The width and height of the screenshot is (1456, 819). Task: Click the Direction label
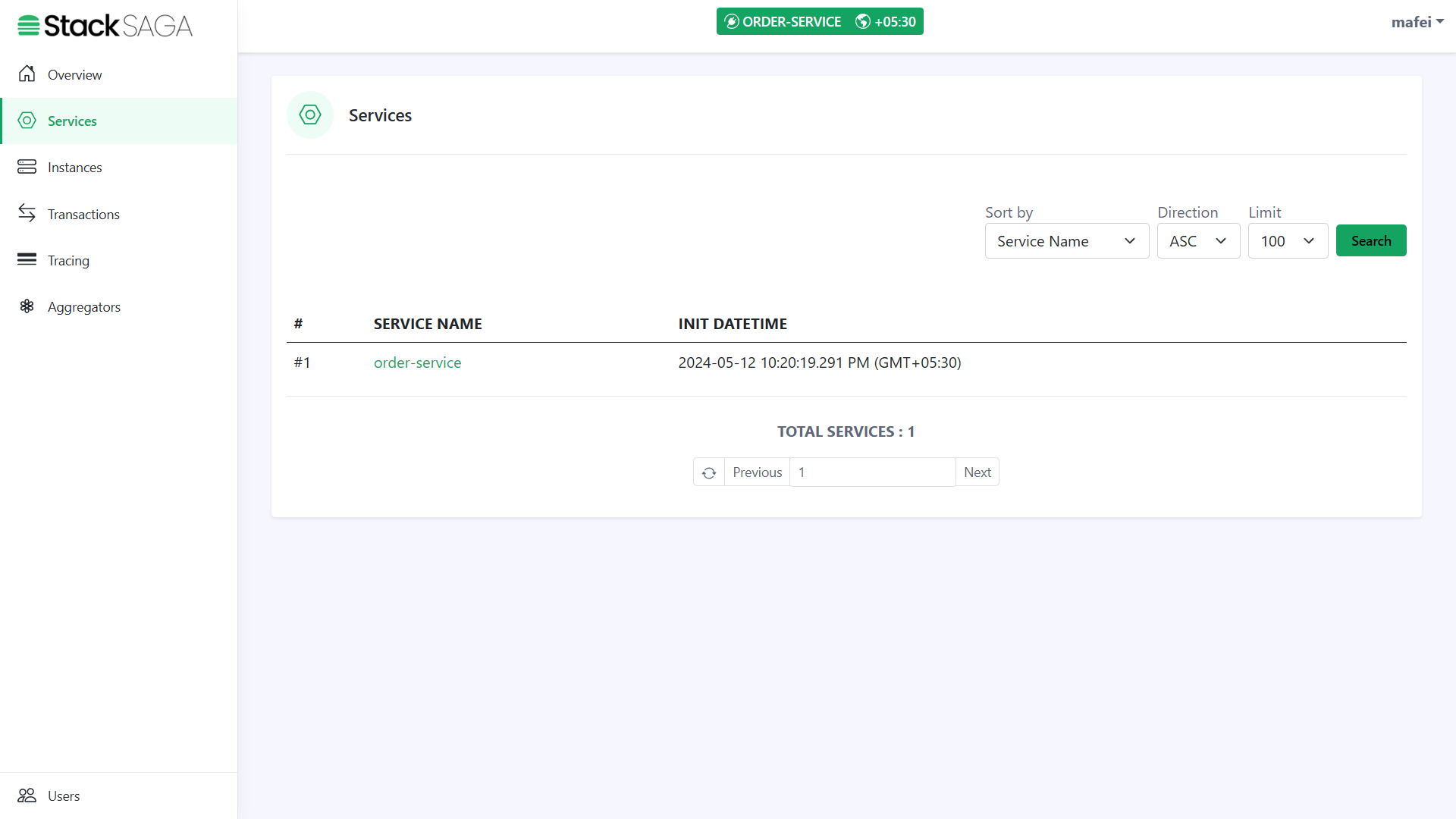tap(1188, 212)
